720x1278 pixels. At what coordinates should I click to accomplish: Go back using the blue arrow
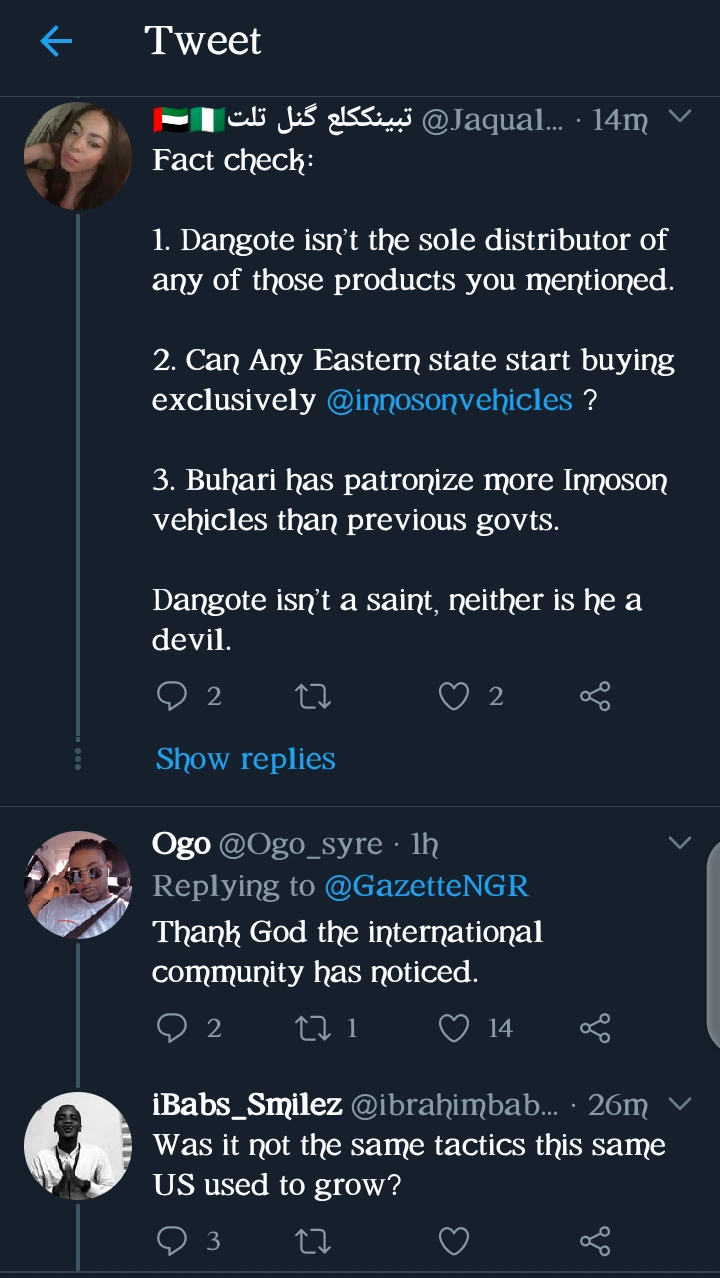click(56, 41)
